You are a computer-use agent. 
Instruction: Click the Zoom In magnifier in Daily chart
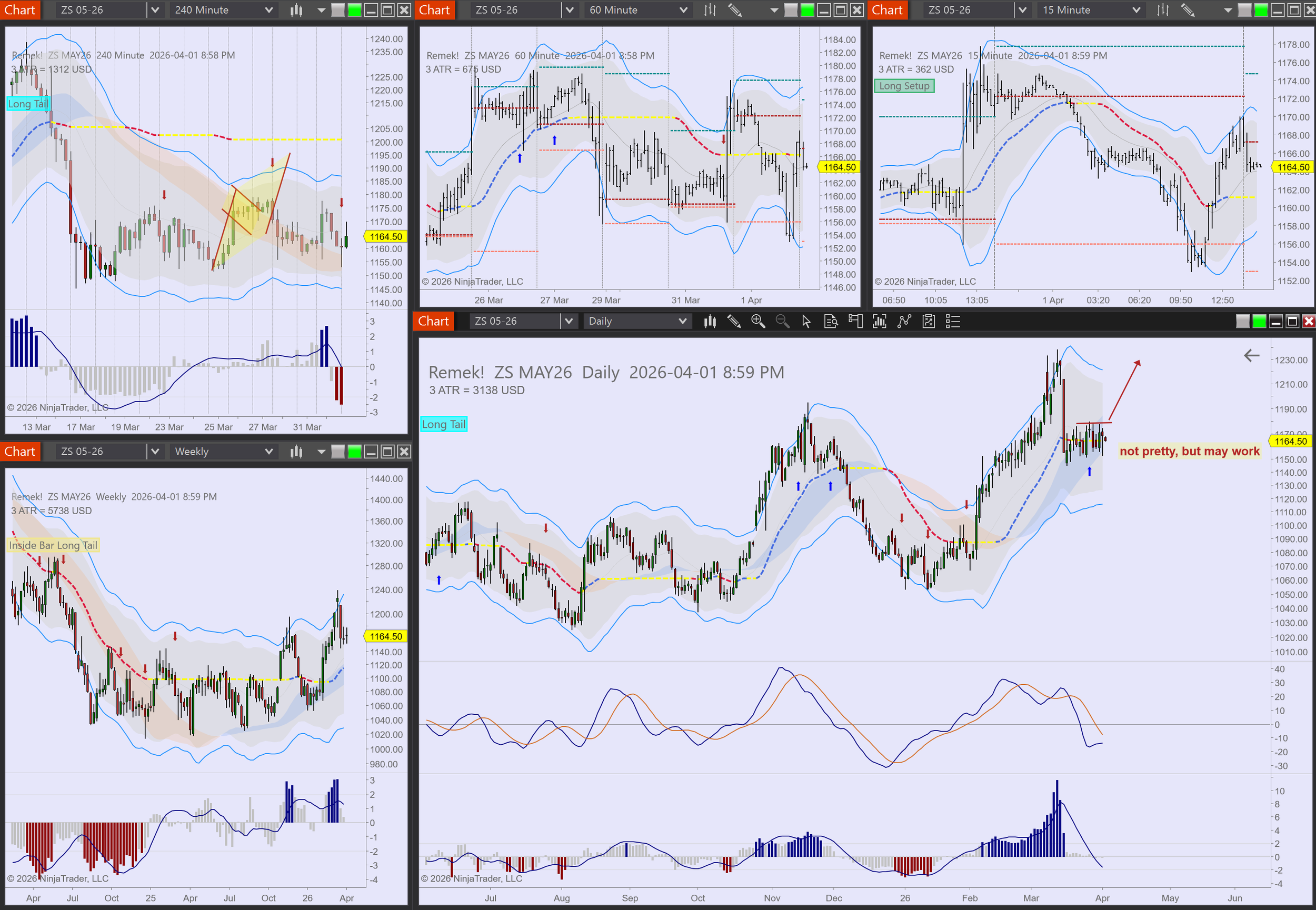point(758,322)
